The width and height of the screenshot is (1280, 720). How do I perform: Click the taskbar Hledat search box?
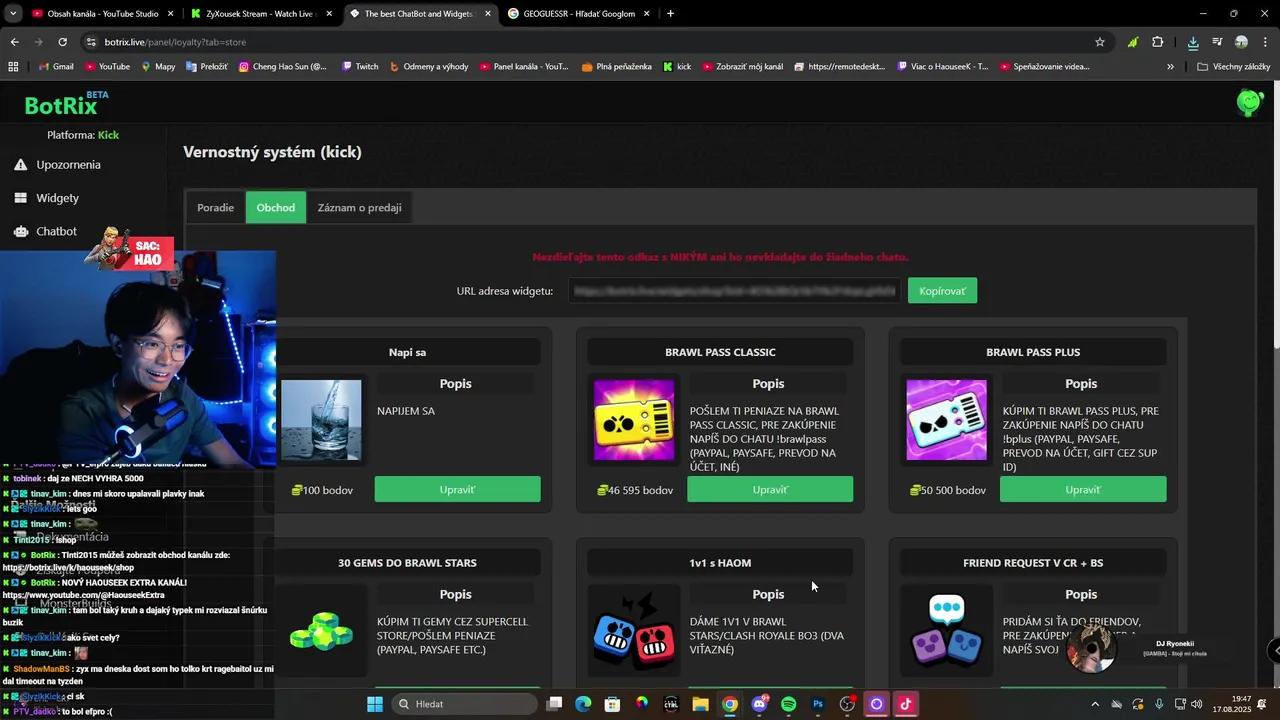pos(464,704)
